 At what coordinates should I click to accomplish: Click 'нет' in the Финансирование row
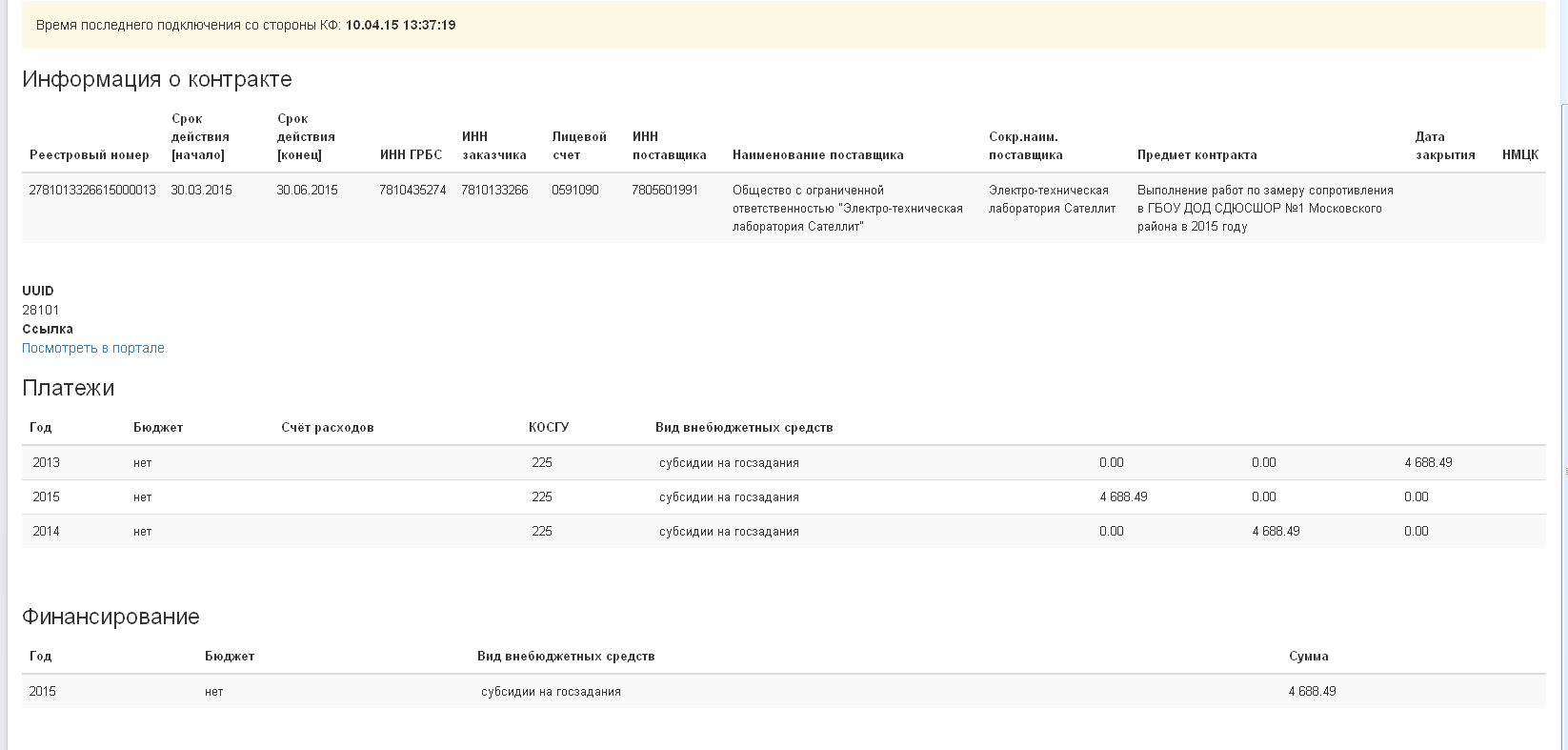click(x=214, y=691)
